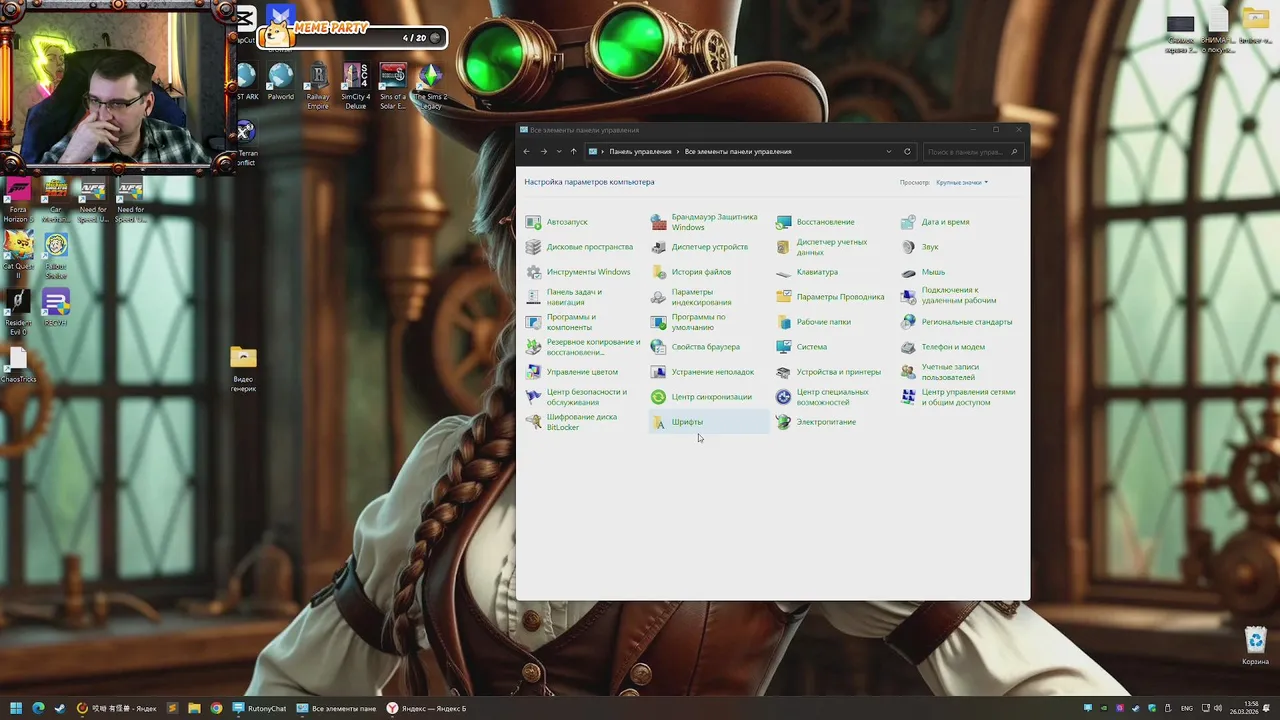The image size is (1280, 720).
Task: Open Устранение неполадок item
Action: pyautogui.click(x=703, y=372)
